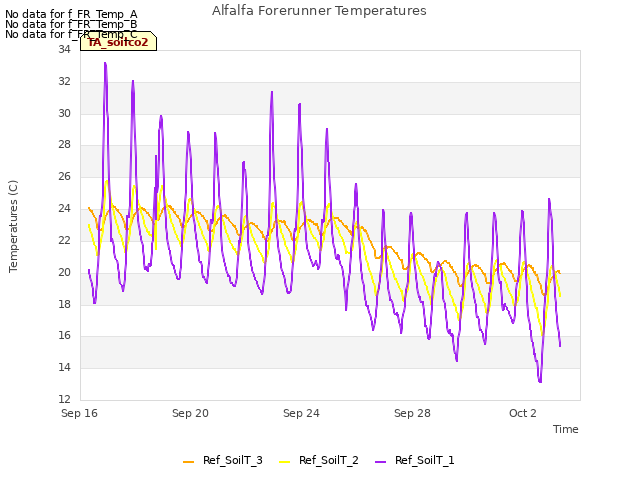Image resolution: width=640 pixels, height=480 pixels.
Task: Click the 'No data for f_FR_Temp_A' message
Action: pyautogui.click(x=71, y=14)
